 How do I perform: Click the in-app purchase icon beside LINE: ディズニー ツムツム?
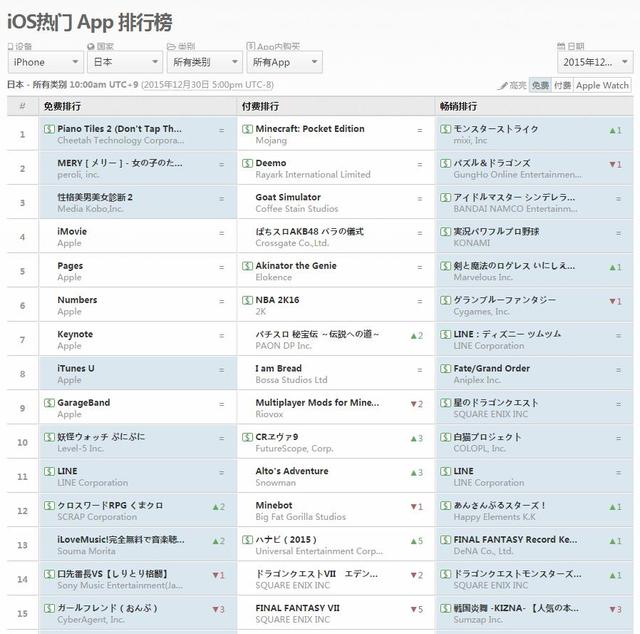pyautogui.click(x=445, y=334)
